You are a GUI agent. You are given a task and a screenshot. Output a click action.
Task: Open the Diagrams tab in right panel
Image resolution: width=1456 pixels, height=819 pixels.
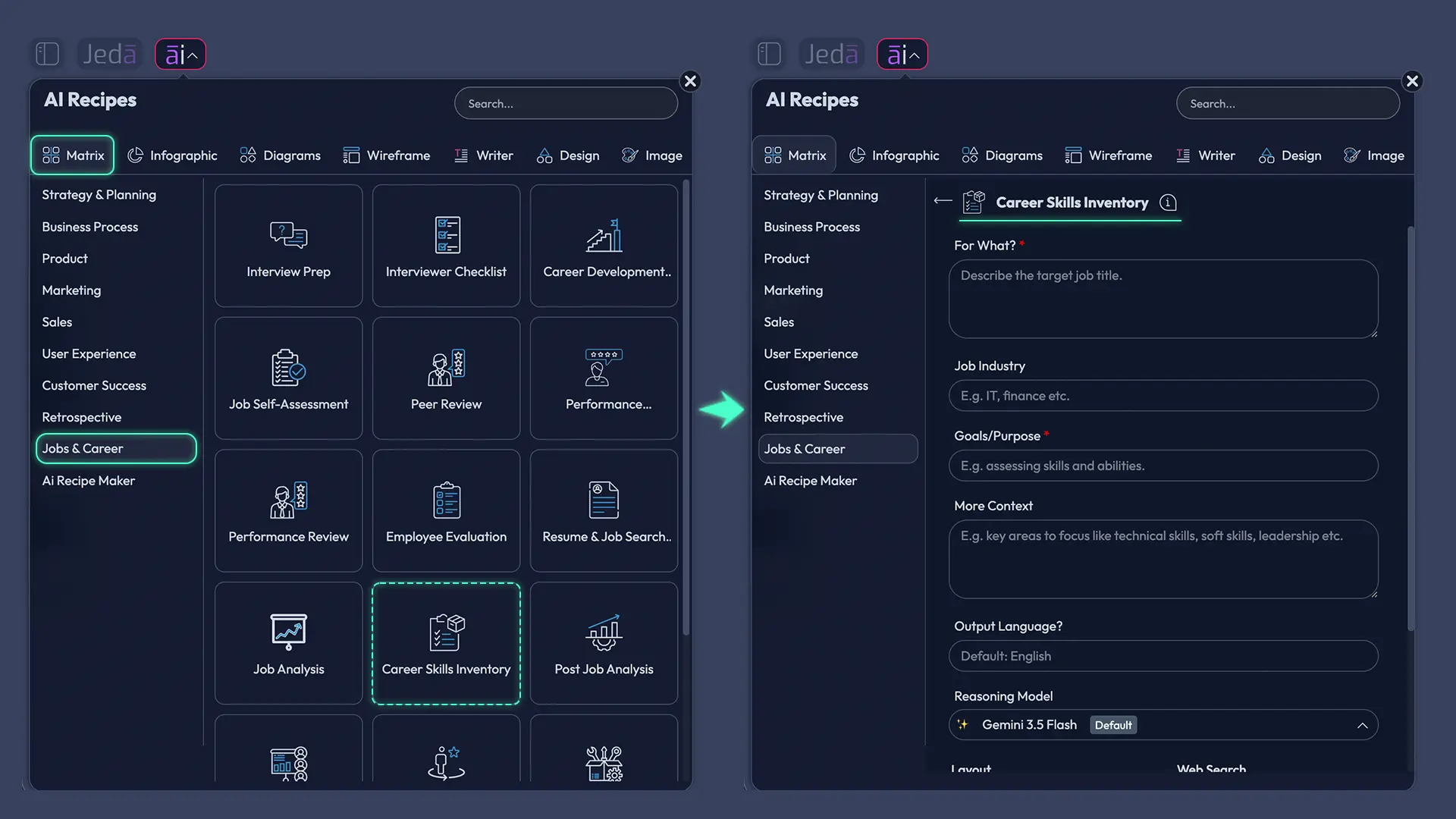click(1001, 155)
